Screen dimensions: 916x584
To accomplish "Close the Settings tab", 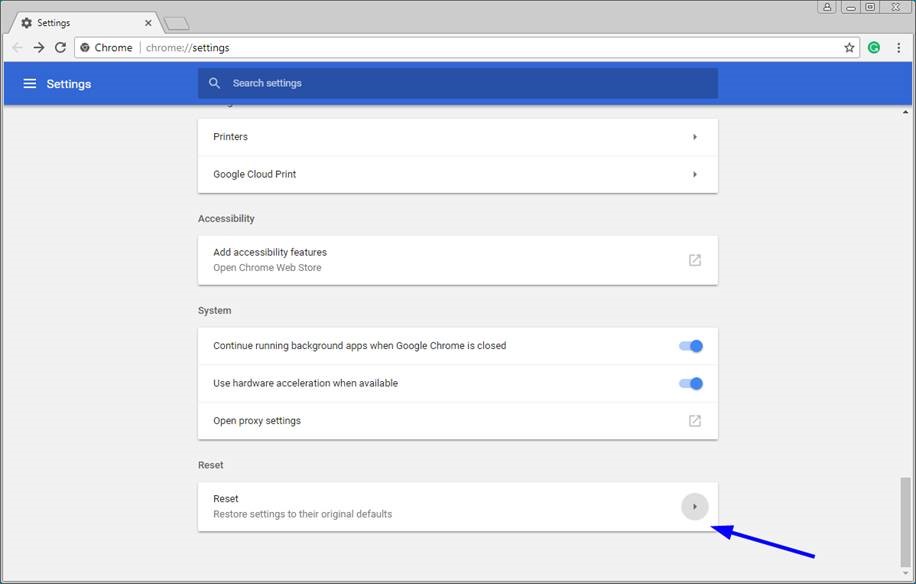I will pos(148,23).
